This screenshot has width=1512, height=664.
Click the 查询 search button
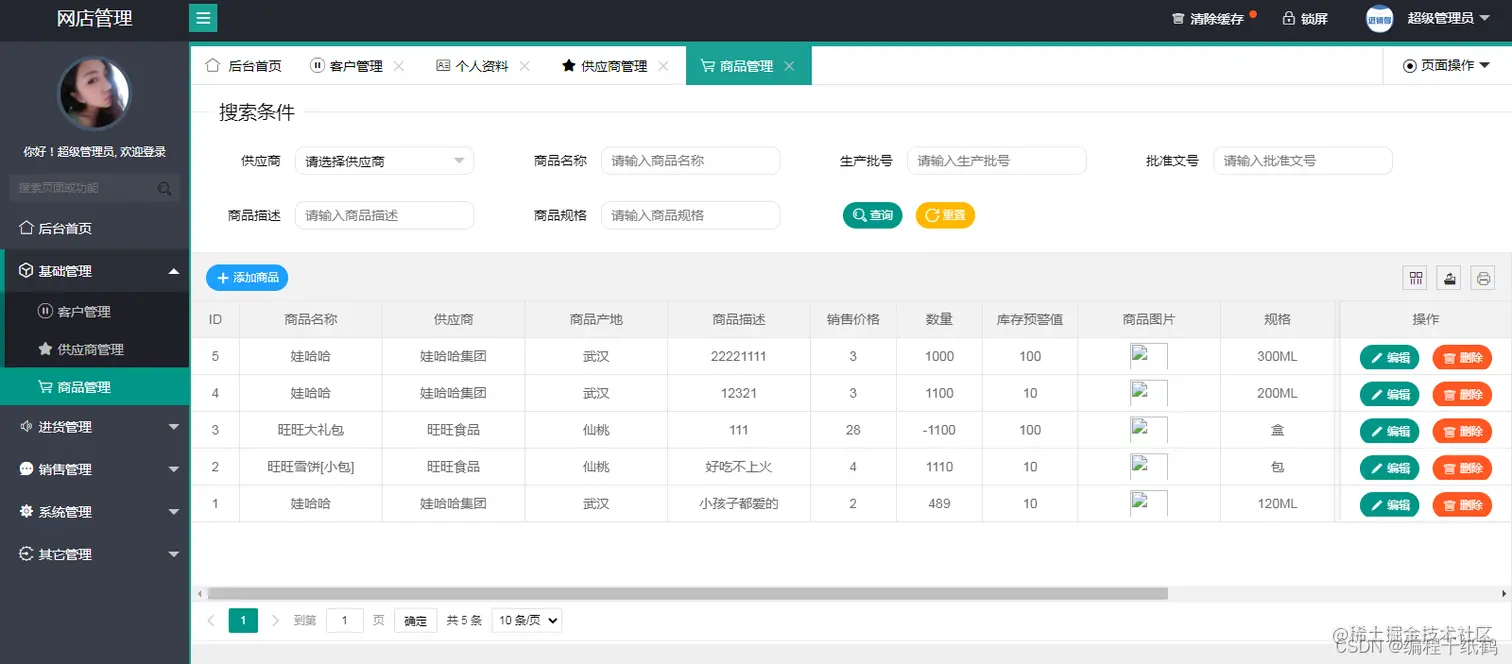click(872, 215)
